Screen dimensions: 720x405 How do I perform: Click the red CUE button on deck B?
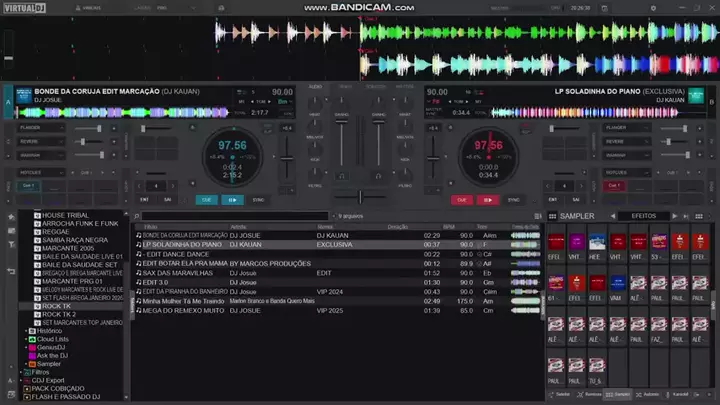(461, 200)
